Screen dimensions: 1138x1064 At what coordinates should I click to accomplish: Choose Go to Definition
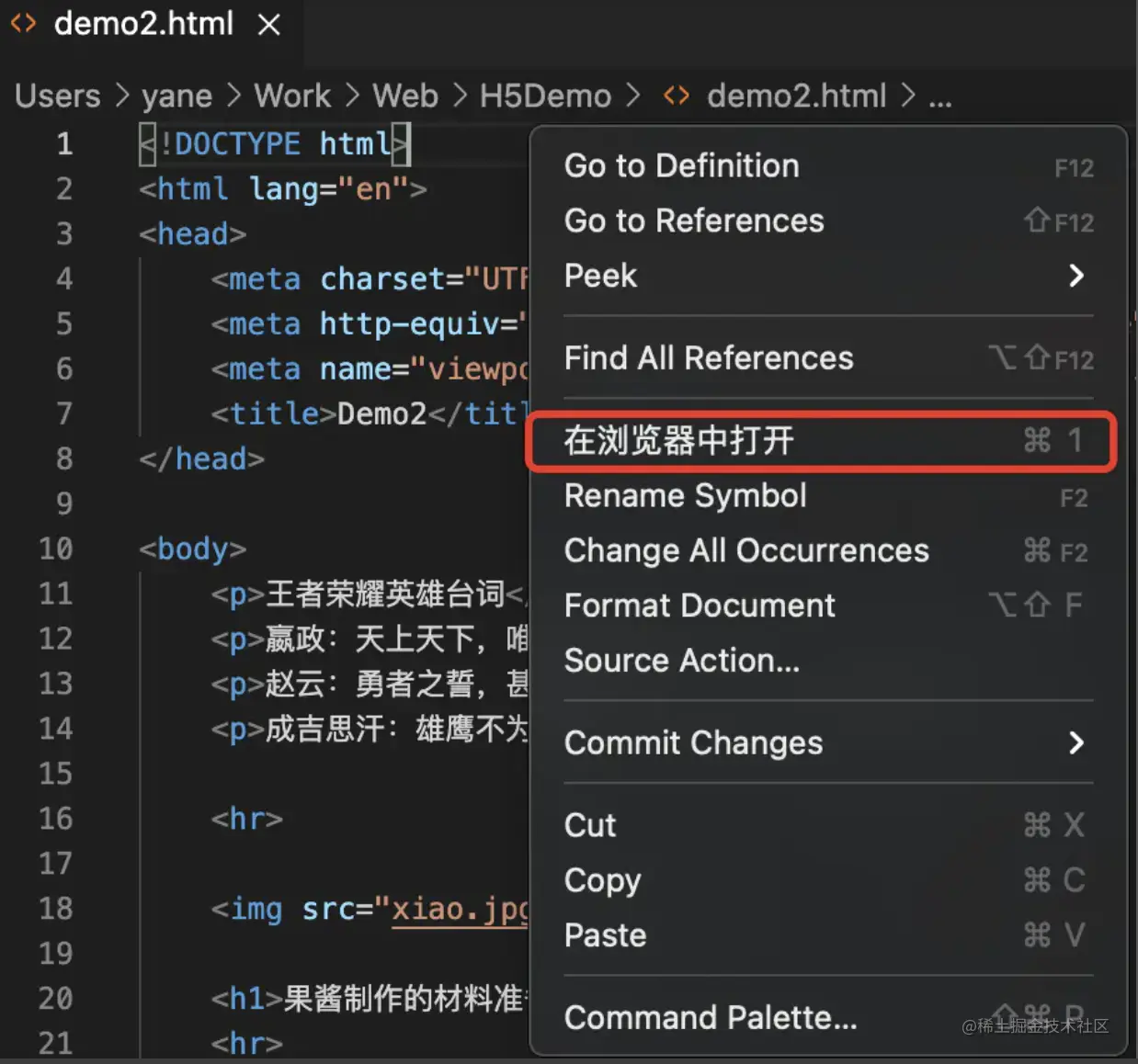click(x=681, y=165)
